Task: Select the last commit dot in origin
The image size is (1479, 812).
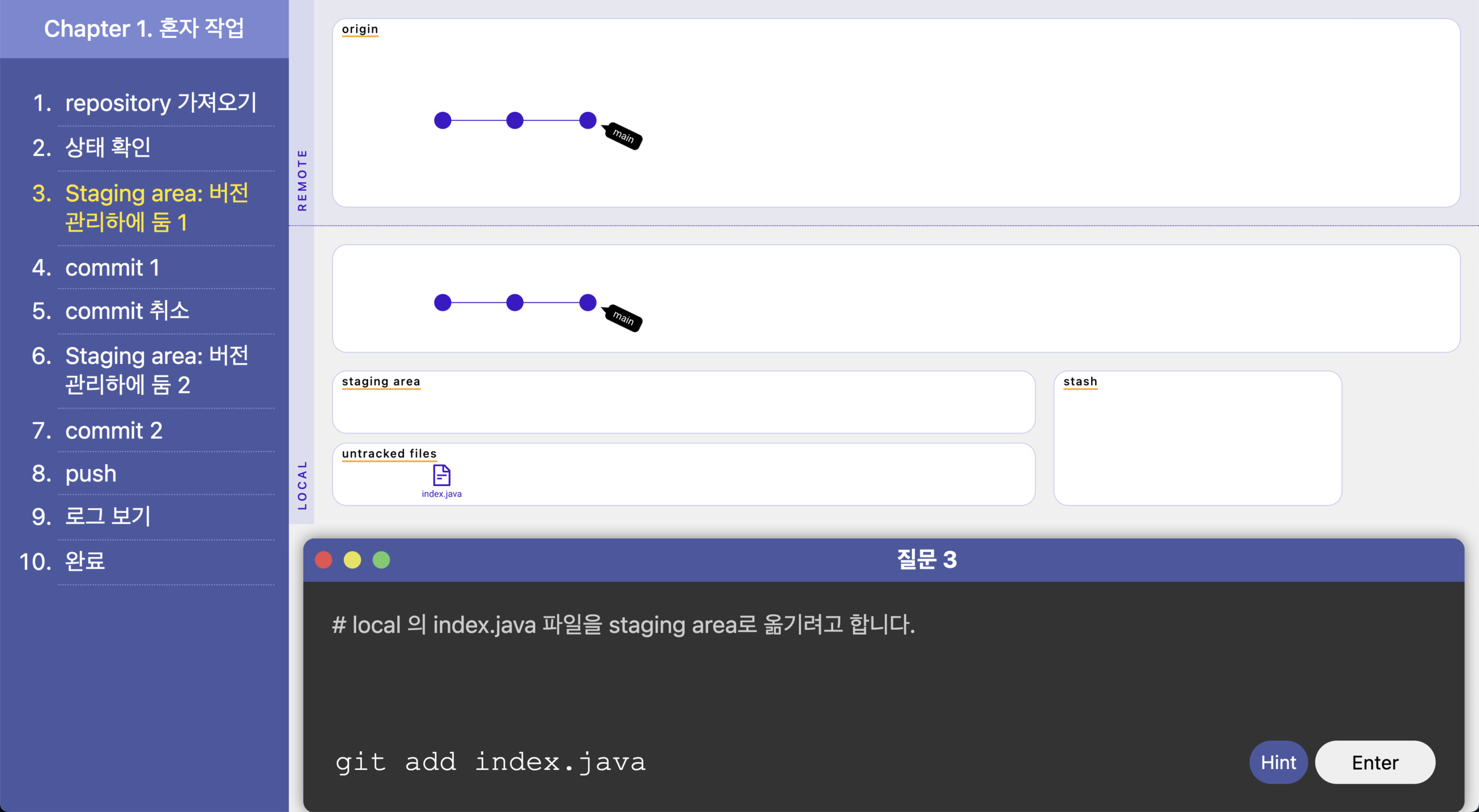Action: coord(588,120)
